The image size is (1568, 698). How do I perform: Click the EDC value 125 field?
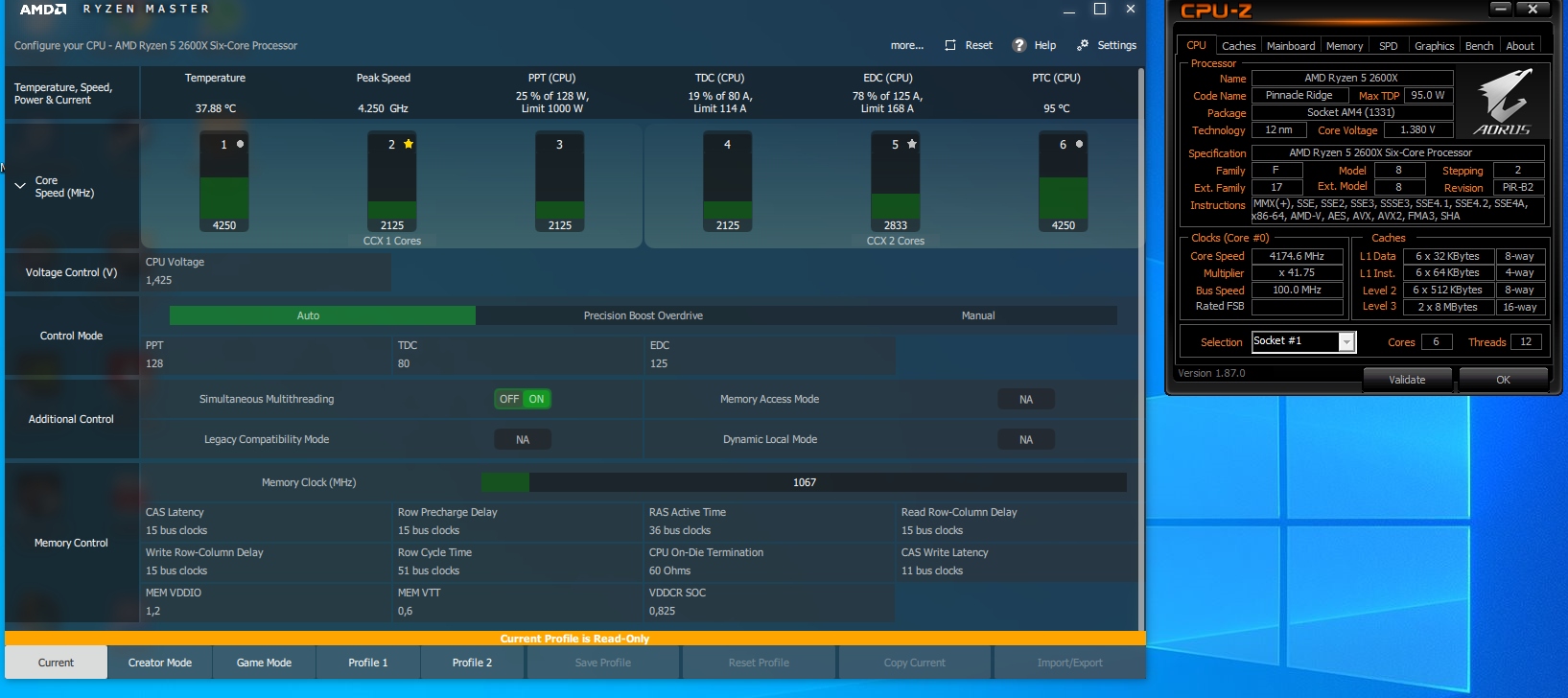coord(771,355)
